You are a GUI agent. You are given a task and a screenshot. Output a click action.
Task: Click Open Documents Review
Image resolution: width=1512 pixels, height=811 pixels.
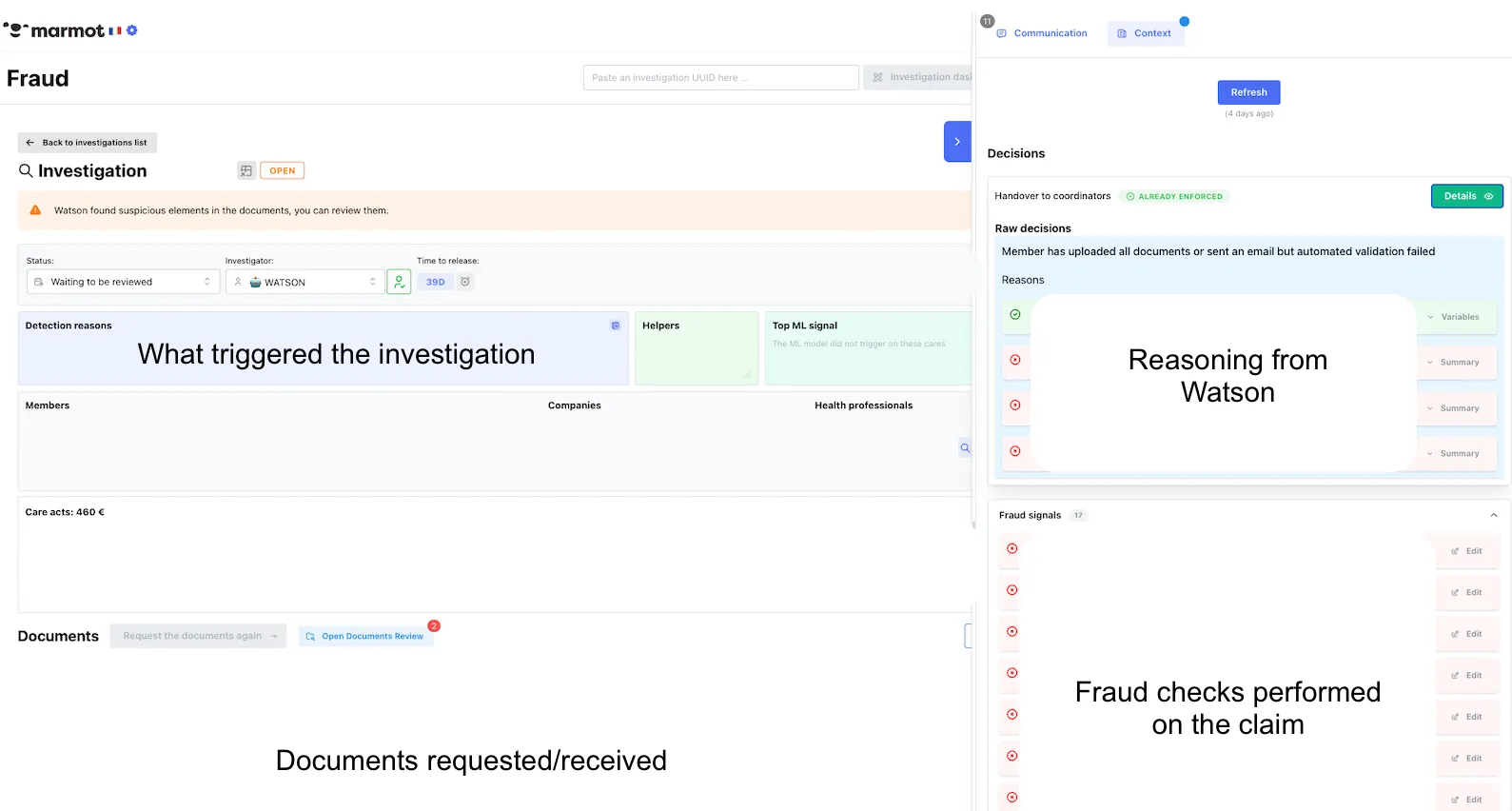(x=366, y=636)
